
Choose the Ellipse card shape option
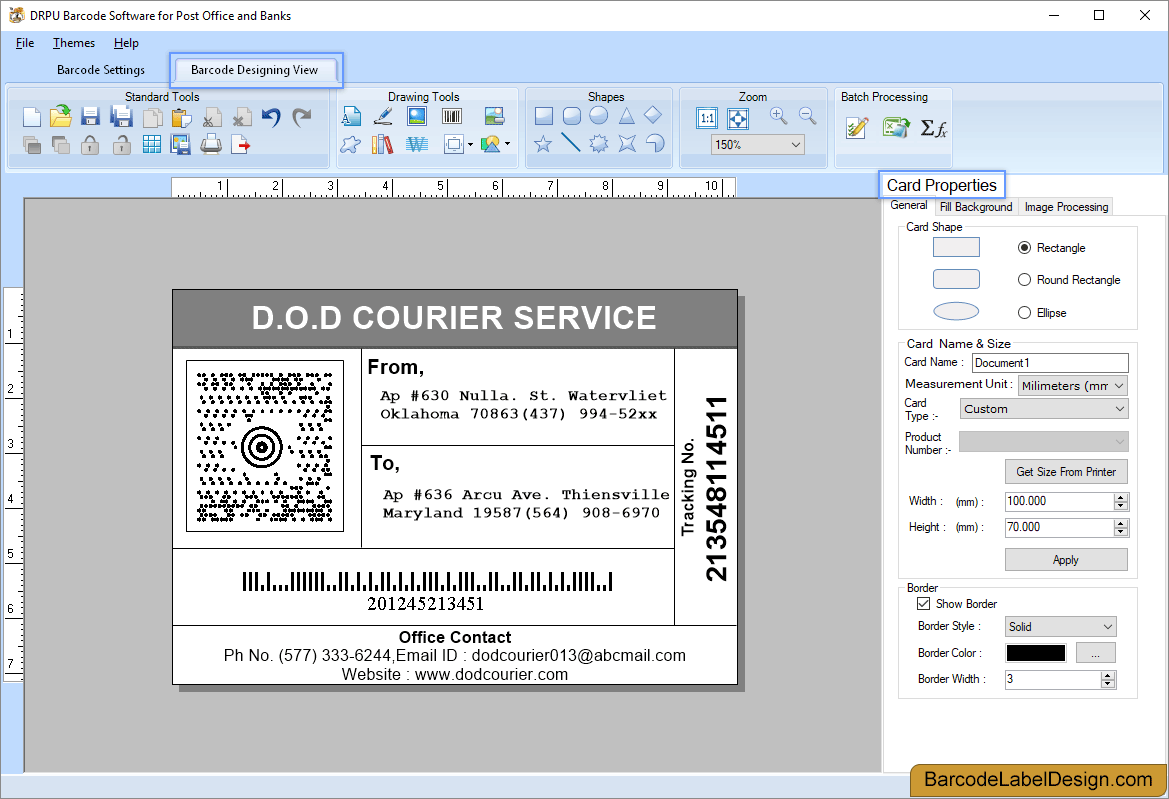[x=1024, y=312]
